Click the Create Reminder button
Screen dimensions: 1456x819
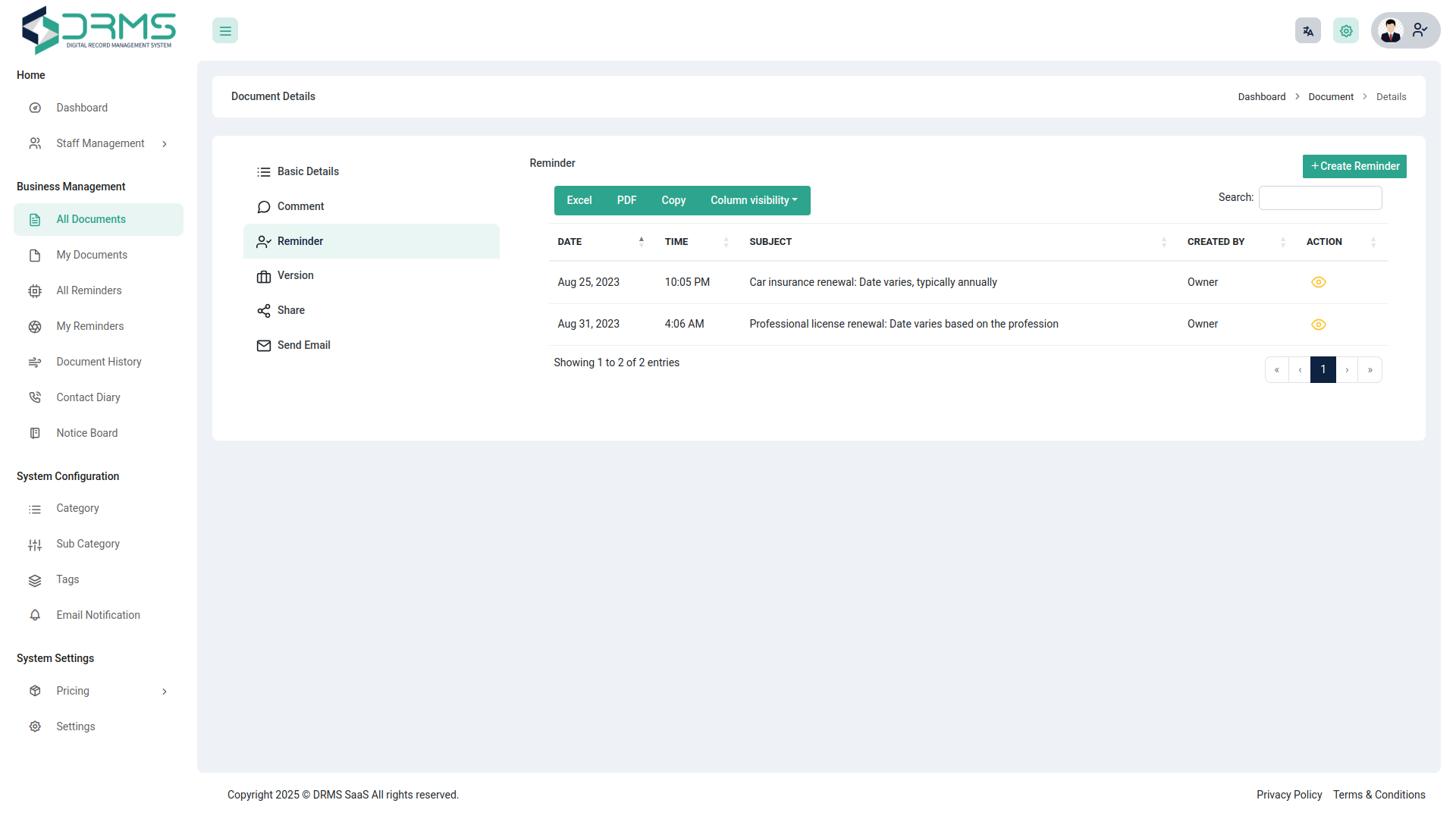(x=1354, y=166)
